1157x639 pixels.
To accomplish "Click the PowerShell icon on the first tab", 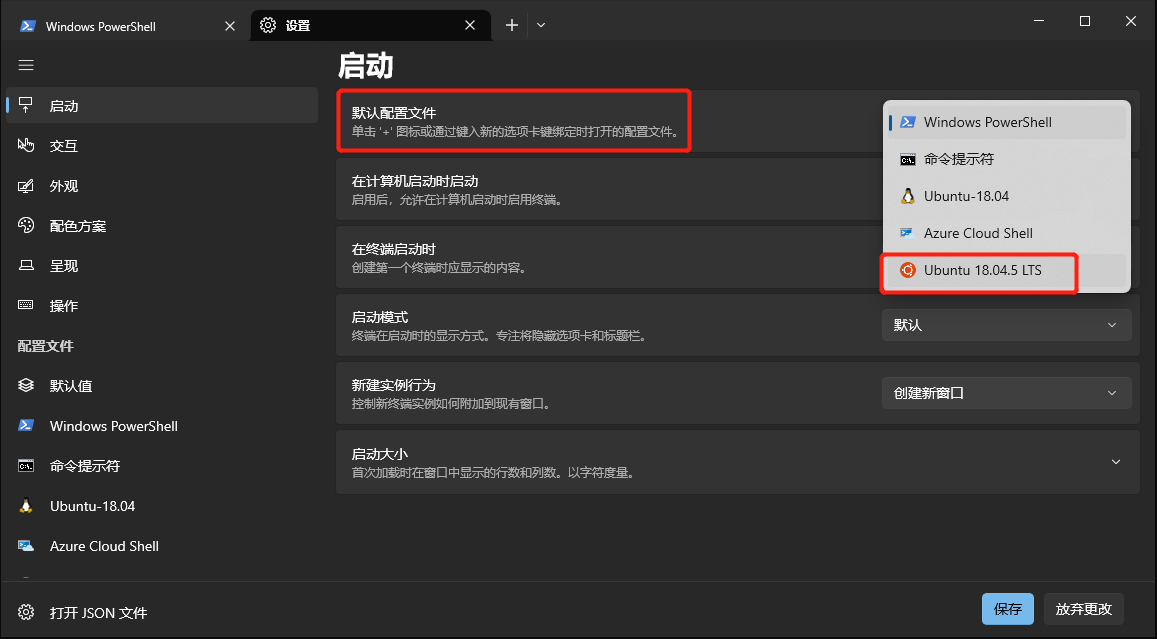I will (x=28, y=26).
